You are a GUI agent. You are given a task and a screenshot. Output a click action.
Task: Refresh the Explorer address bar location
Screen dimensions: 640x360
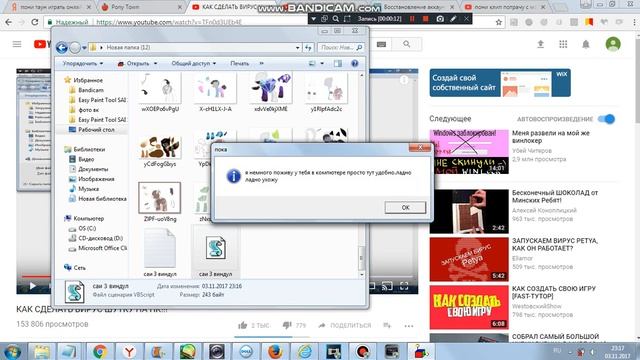tap(308, 48)
